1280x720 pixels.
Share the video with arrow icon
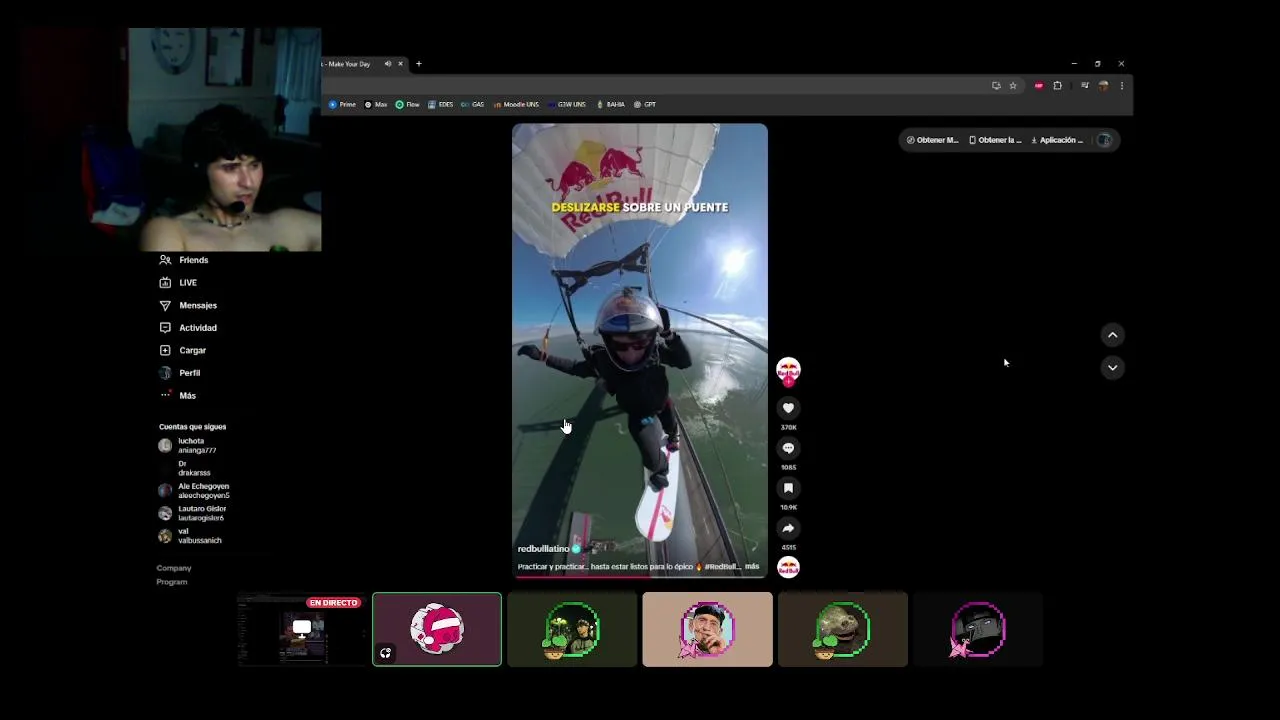[x=788, y=528]
